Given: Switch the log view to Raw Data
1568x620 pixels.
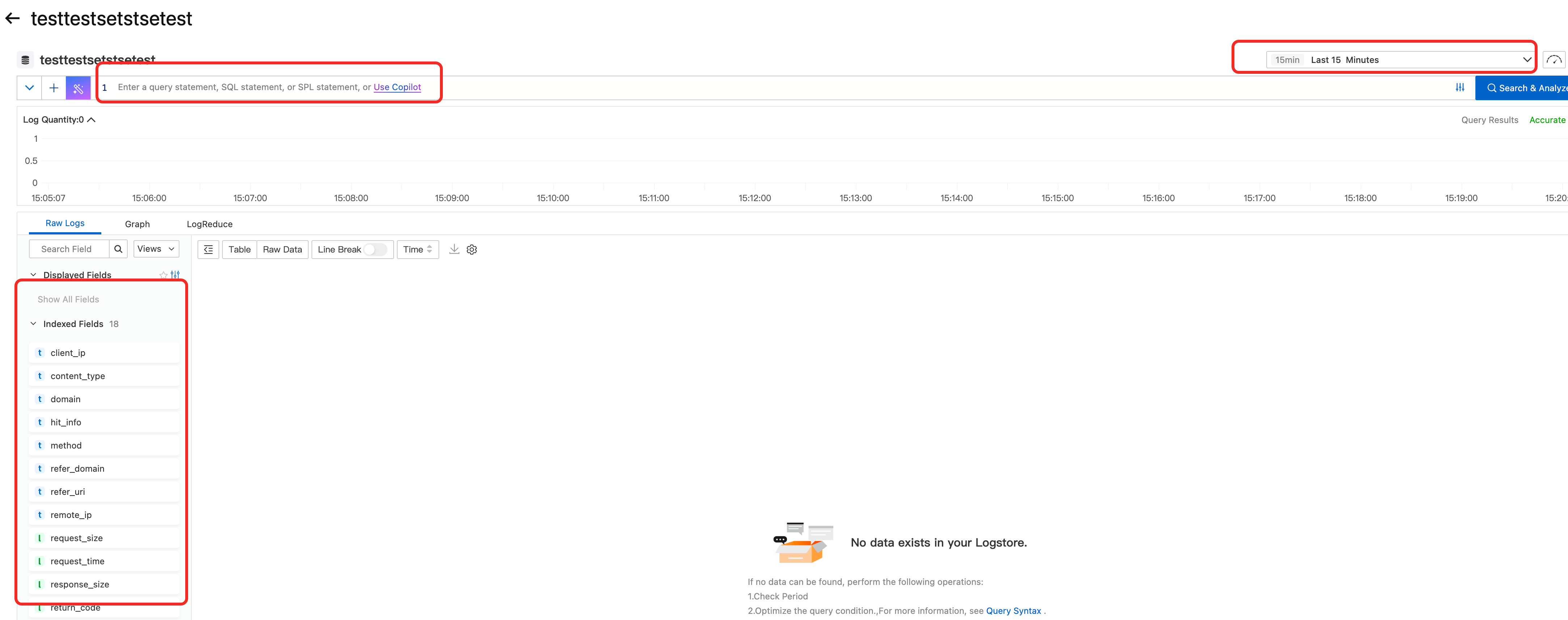Looking at the screenshot, I should (282, 250).
